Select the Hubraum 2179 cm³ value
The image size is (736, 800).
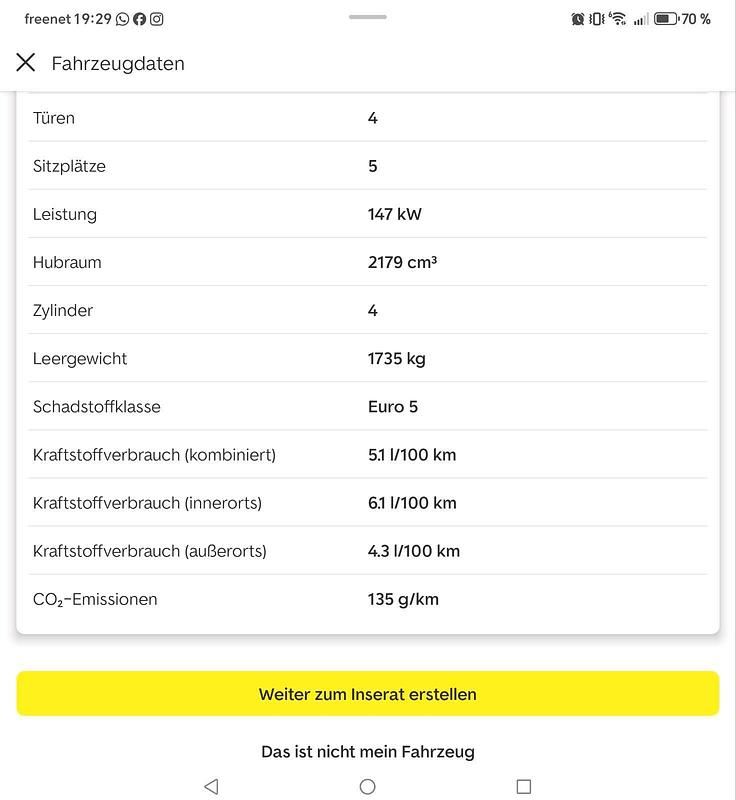tap(402, 262)
